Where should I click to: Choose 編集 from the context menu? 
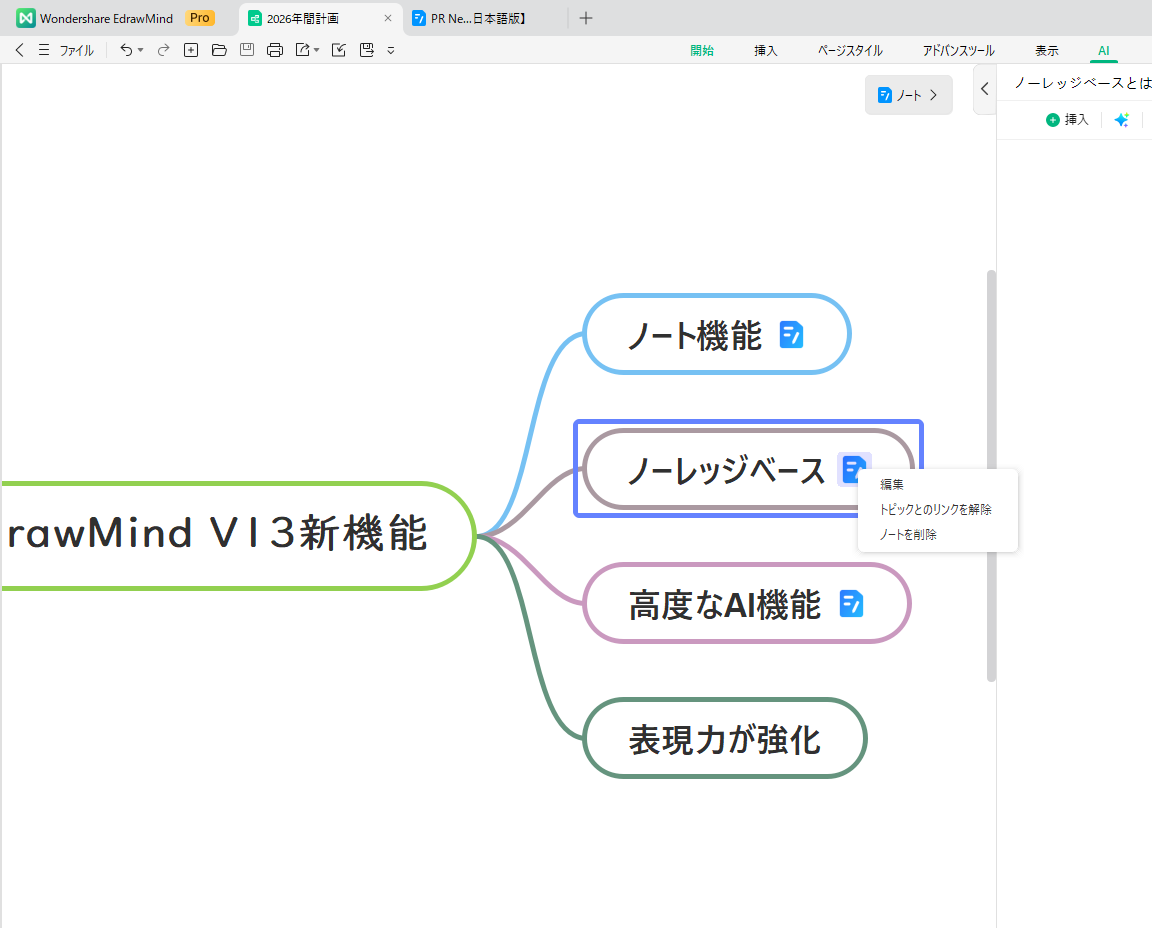click(891, 484)
